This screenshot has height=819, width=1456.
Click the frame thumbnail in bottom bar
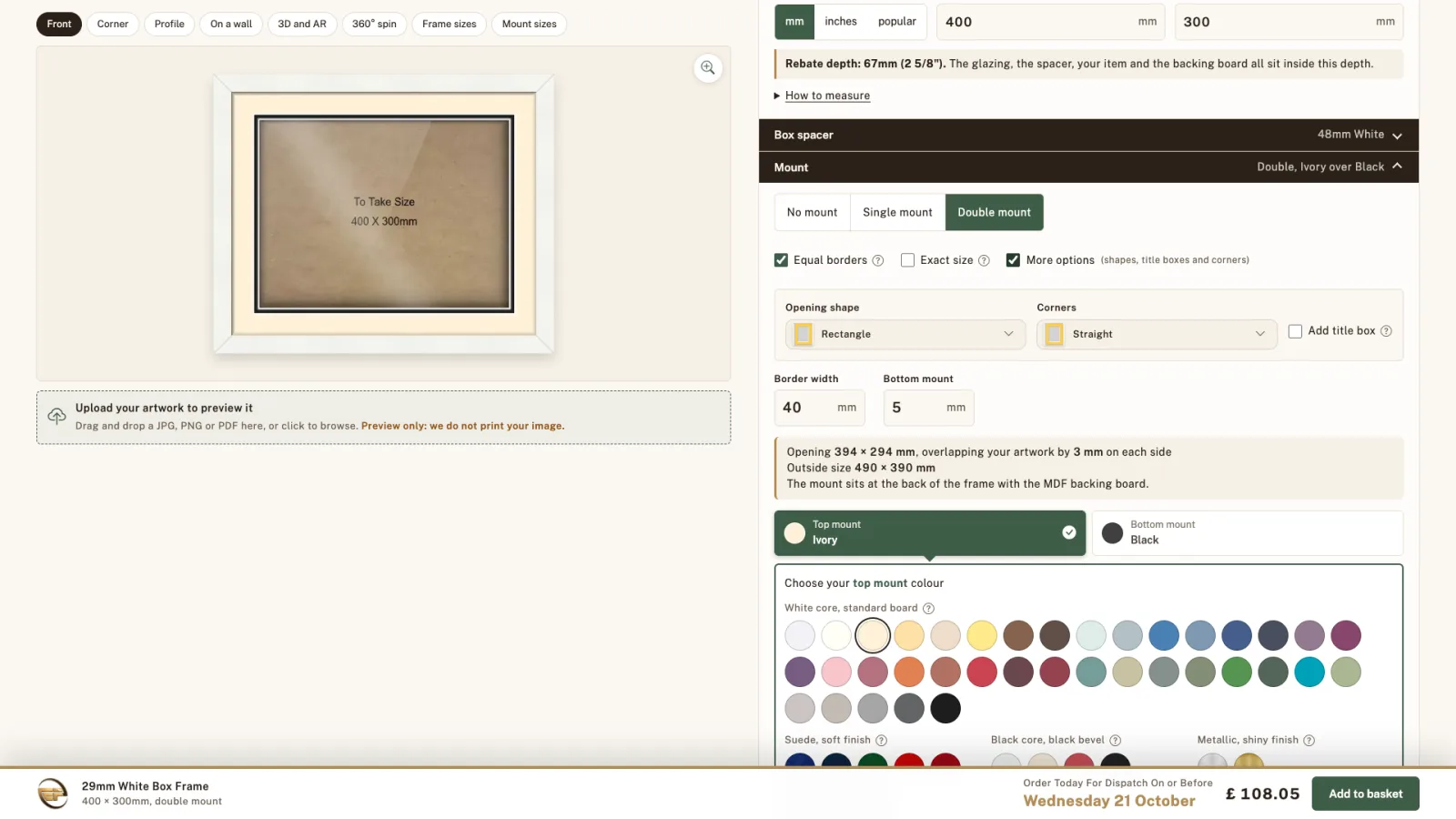53,794
